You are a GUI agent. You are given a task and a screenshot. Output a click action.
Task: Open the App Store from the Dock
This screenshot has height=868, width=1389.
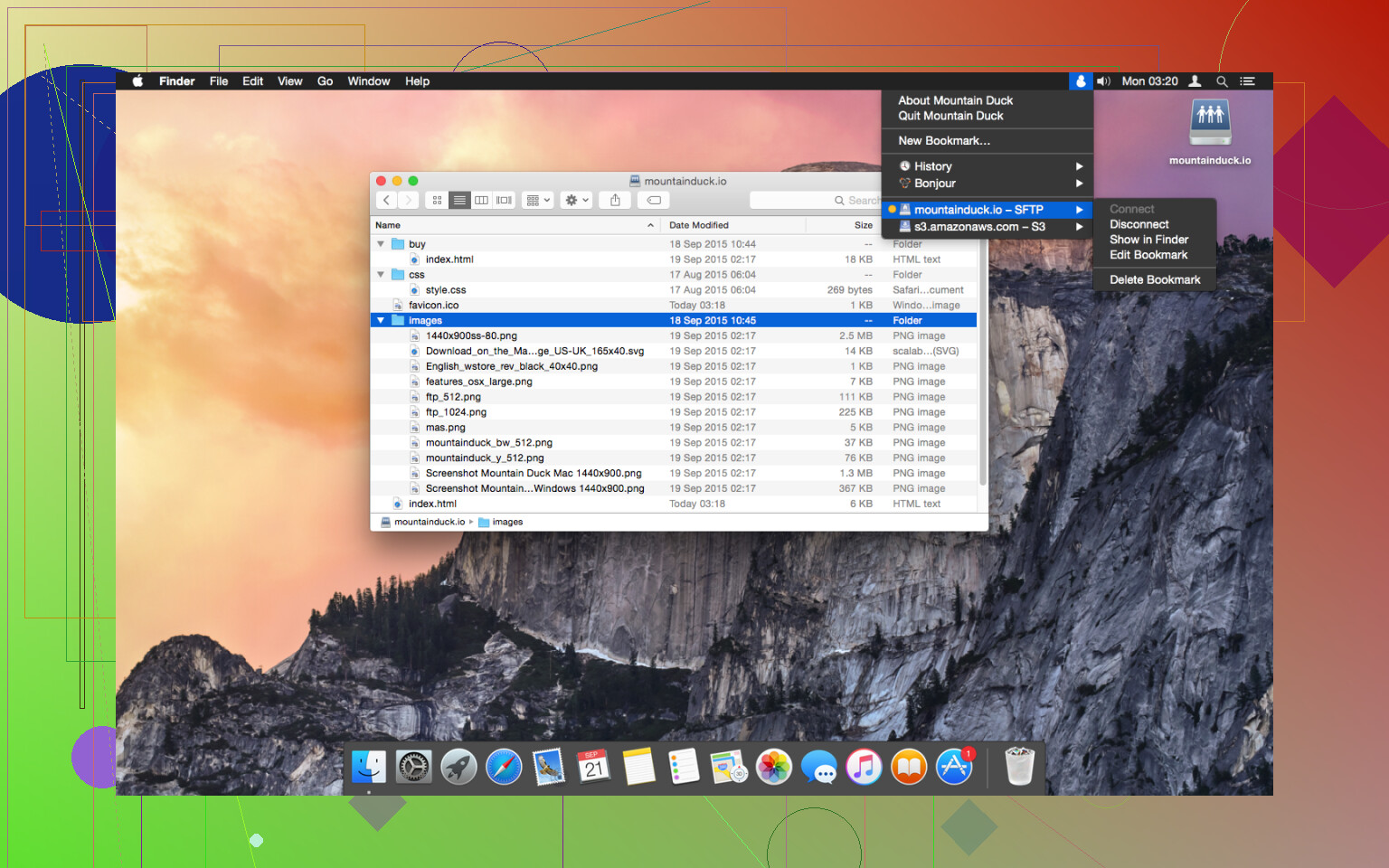[x=954, y=768]
